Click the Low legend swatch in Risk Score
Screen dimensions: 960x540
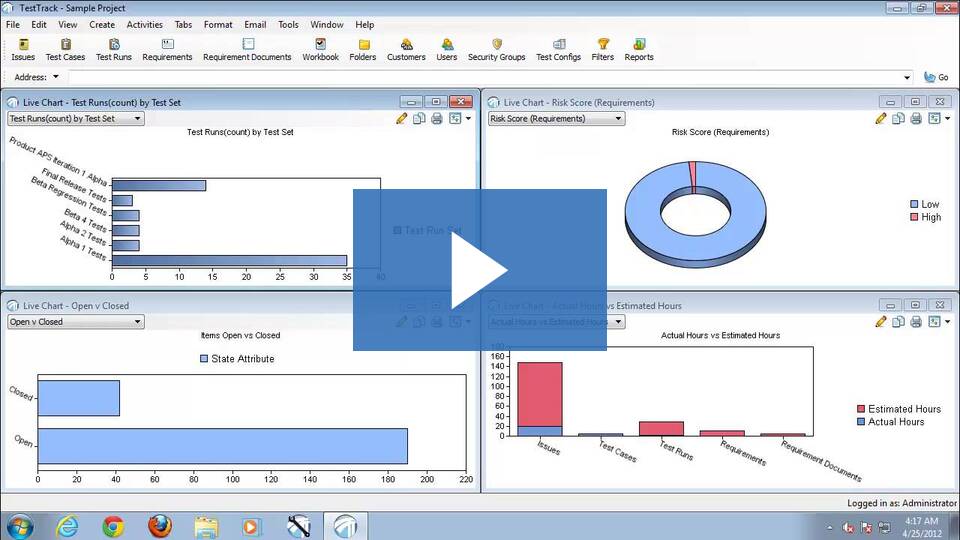(914, 204)
